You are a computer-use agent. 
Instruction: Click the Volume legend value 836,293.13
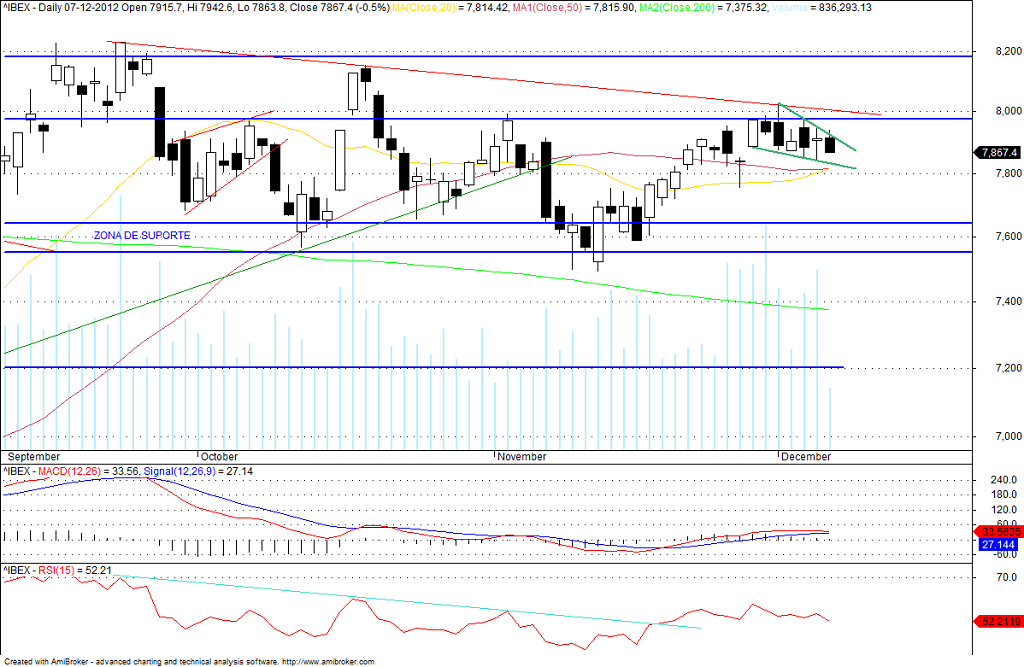[x=845, y=8]
